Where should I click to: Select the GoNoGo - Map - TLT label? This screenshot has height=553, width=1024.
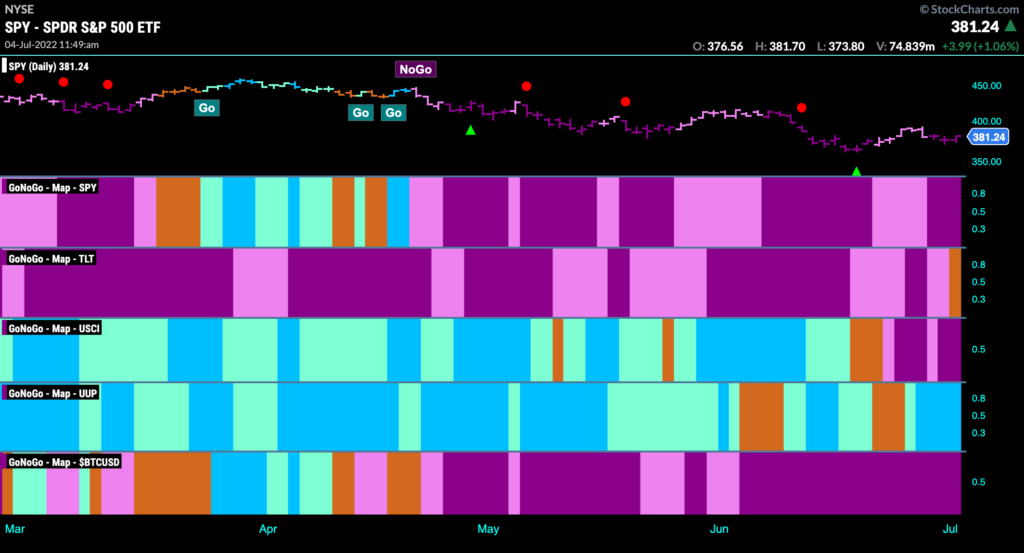pyautogui.click(x=51, y=259)
